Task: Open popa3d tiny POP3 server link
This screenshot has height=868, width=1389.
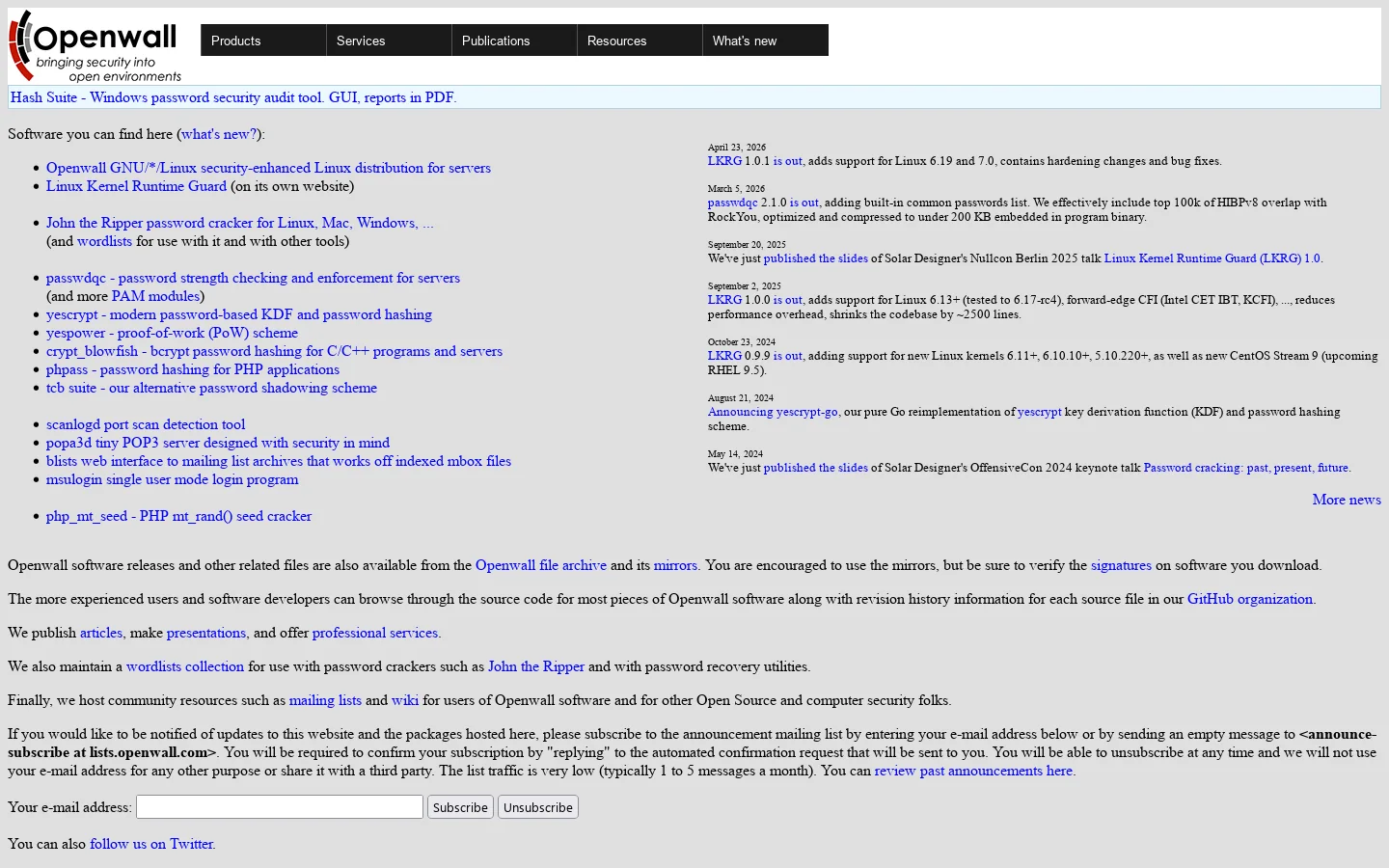Action: pyautogui.click(x=218, y=443)
